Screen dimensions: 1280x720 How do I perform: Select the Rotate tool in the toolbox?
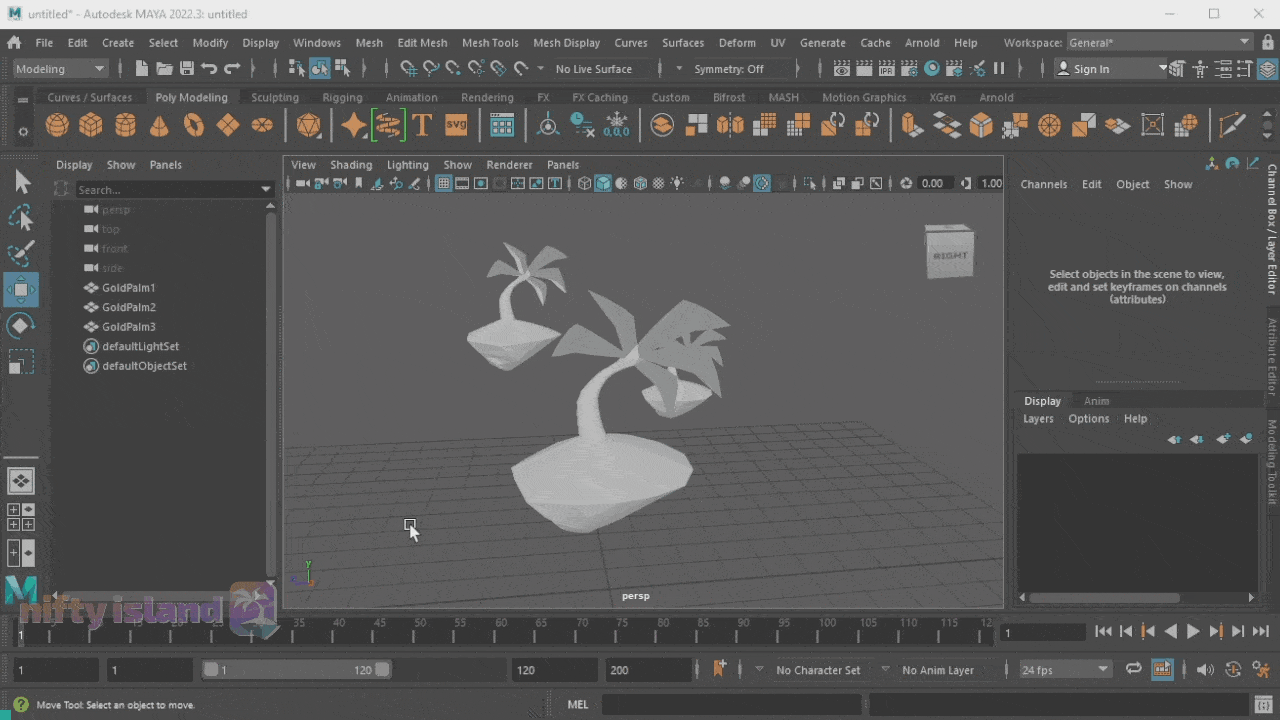tap(21, 326)
